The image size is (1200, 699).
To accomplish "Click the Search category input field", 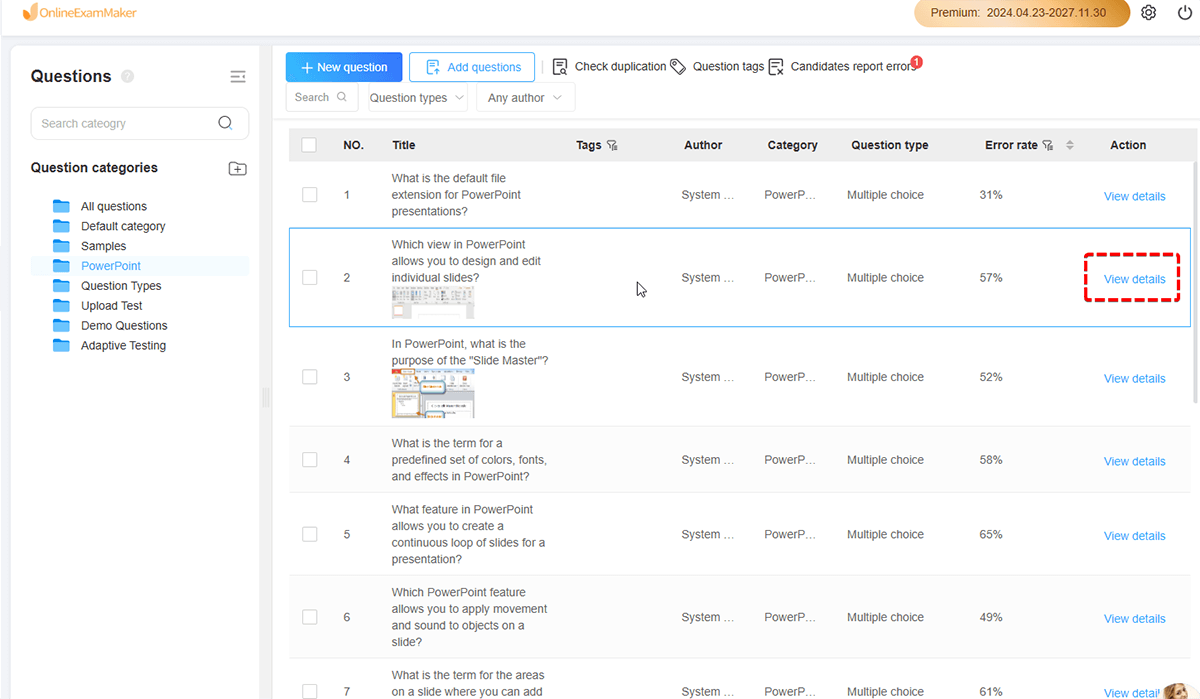I will [x=125, y=124].
